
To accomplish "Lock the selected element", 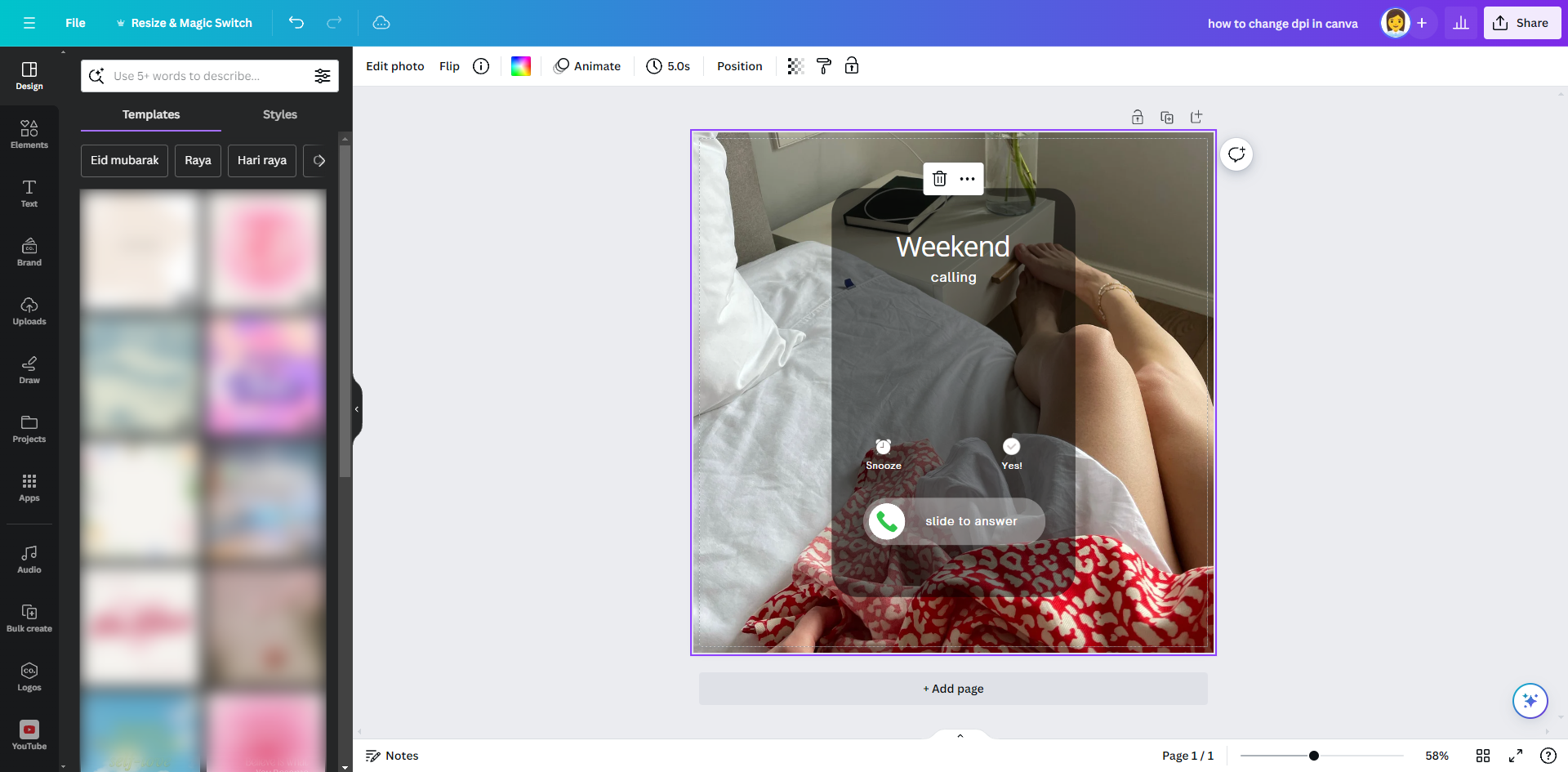I will [x=852, y=66].
